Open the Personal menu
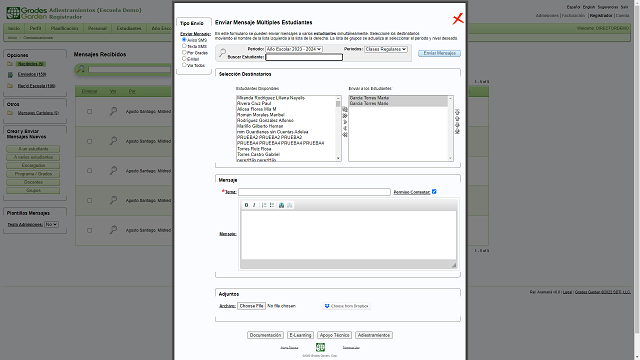 (x=97, y=28)
